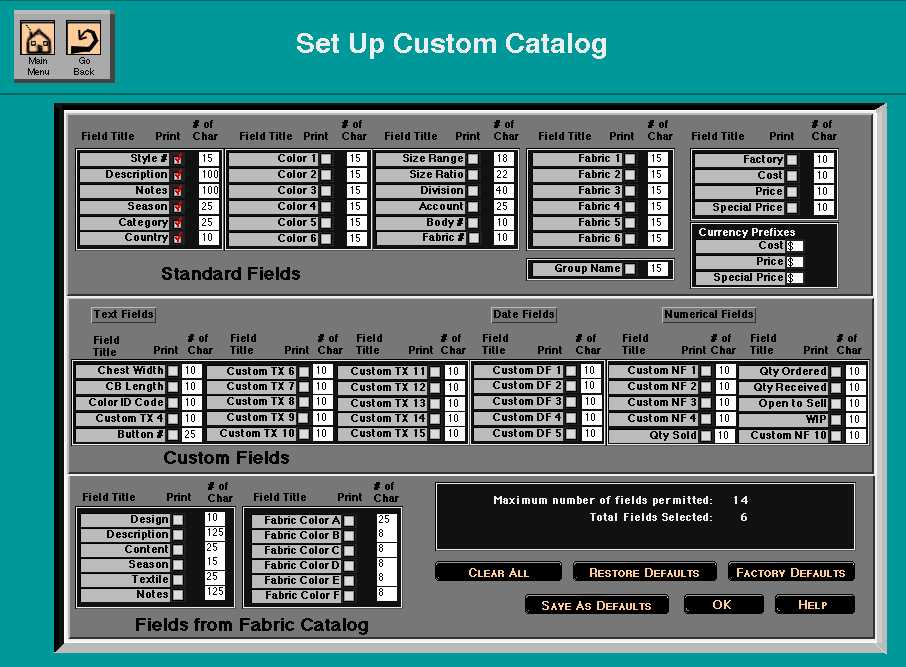The image size is (906, 667).
Task: Uncheck the Style # print checkbox
Action: (178, 159)
